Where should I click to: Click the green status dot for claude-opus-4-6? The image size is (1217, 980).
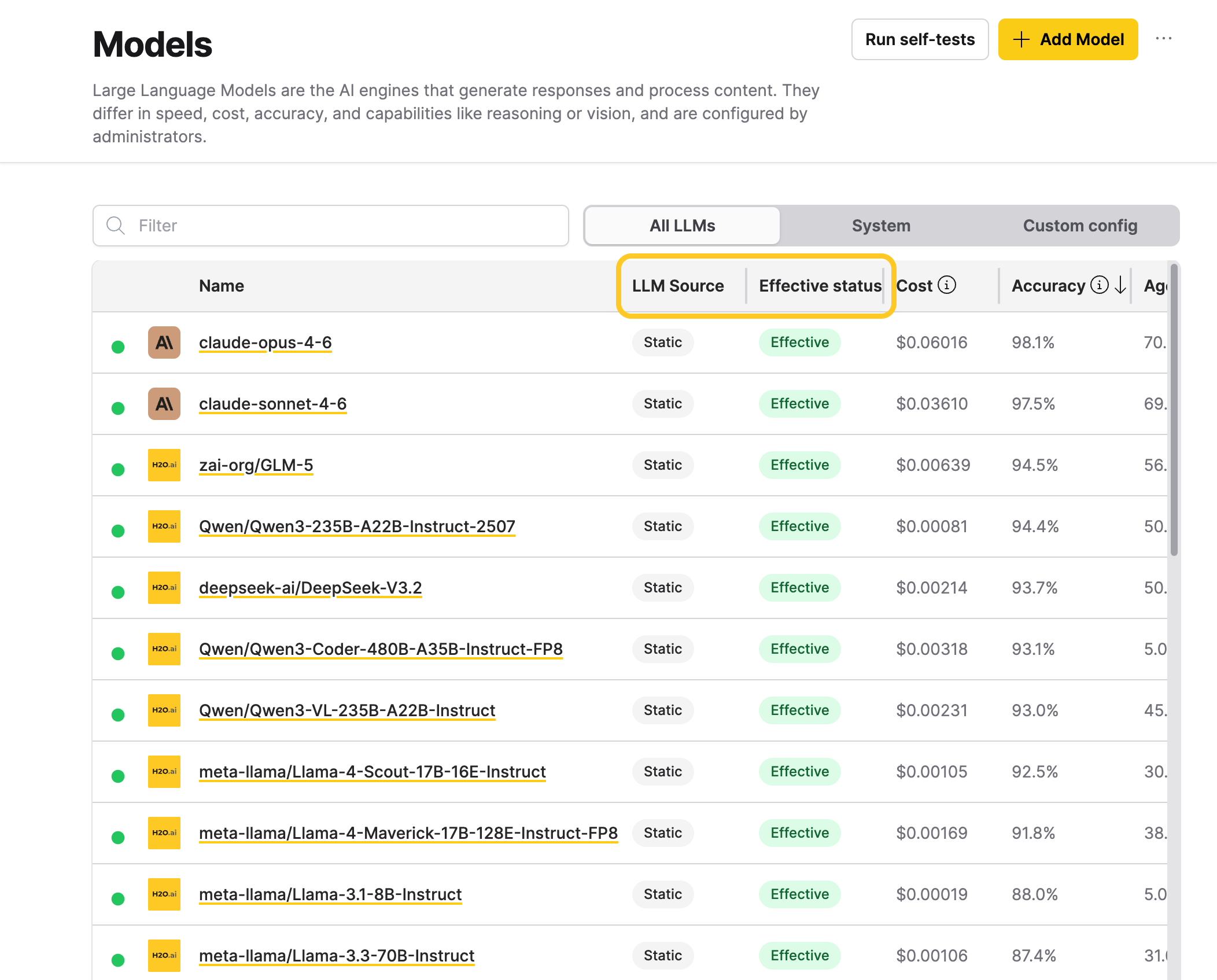coord(118,347)
